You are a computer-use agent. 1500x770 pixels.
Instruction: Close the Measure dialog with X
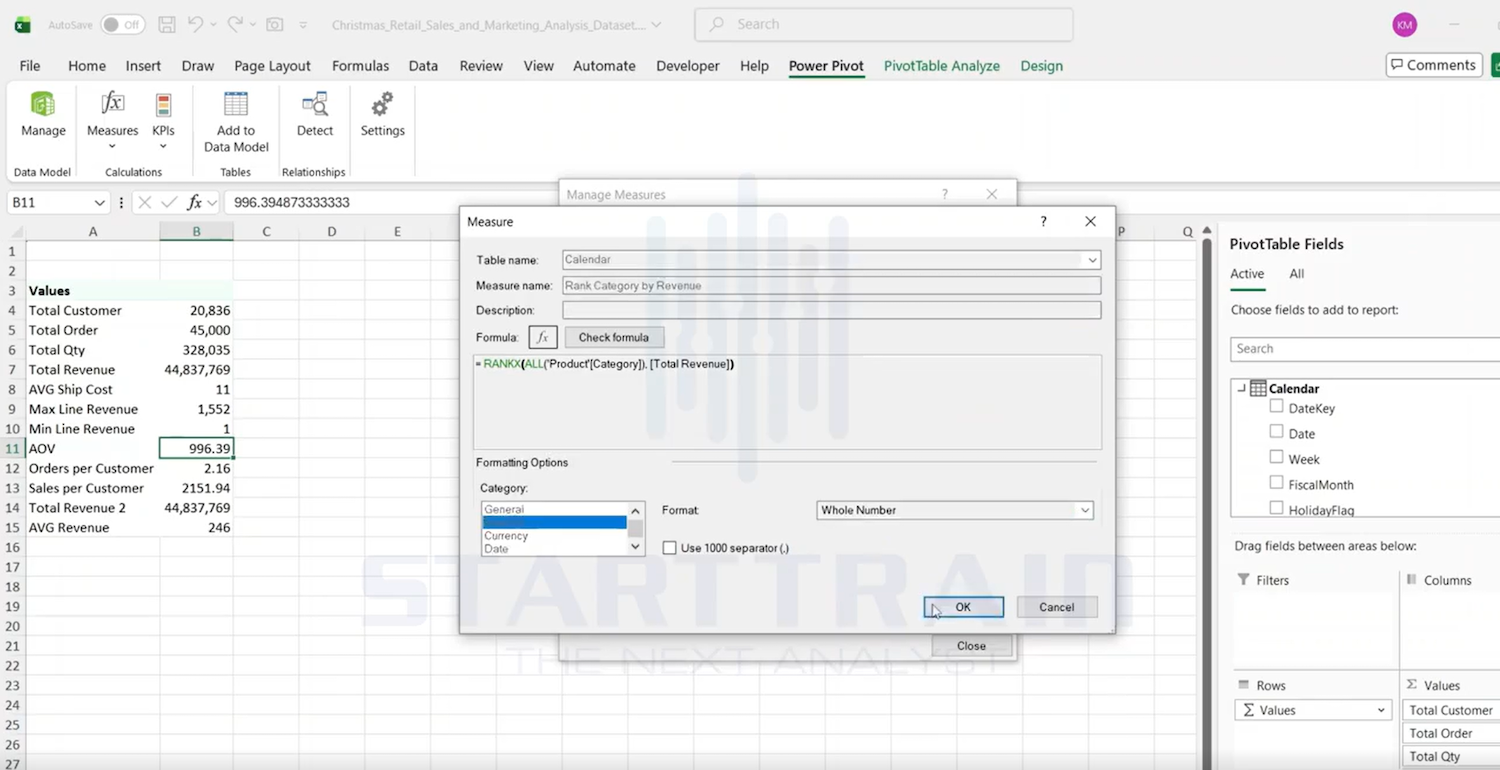point(1090,221)
